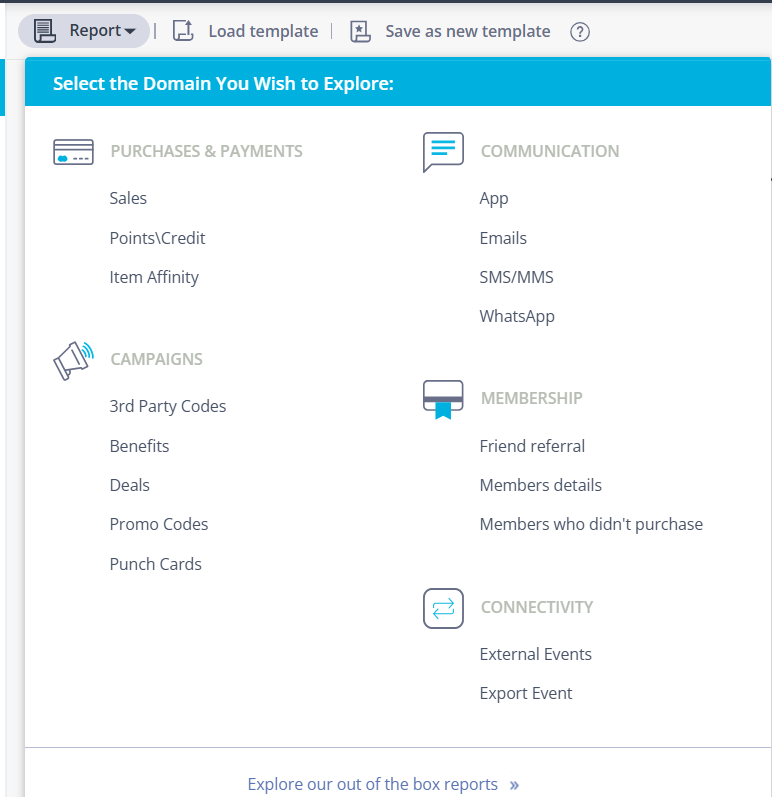772x797 pixels.
Task: Click the CONNECTIVITY heading
Action: (x=537, y=607)
